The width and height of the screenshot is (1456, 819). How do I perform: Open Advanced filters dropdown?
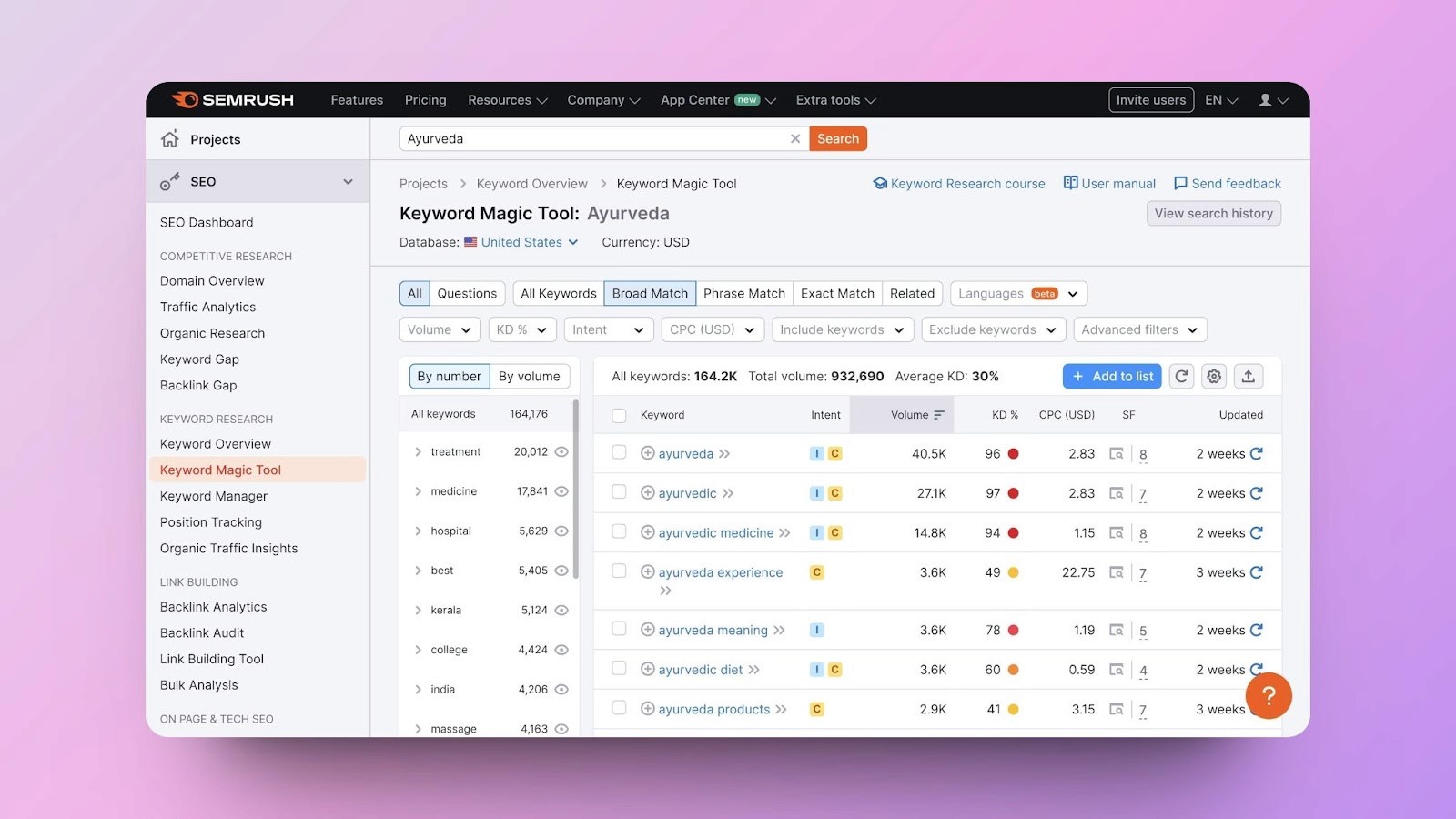[1140, 329]
